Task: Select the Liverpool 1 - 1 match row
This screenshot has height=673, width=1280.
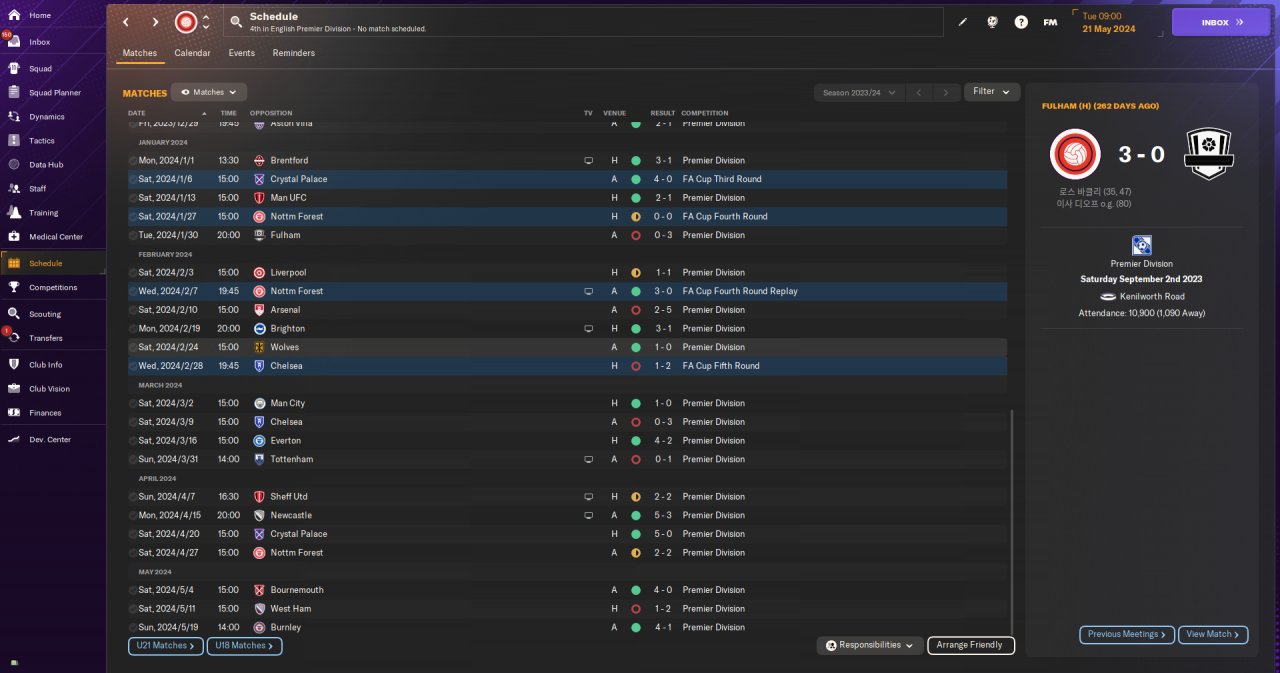Action: pos(567,273)
